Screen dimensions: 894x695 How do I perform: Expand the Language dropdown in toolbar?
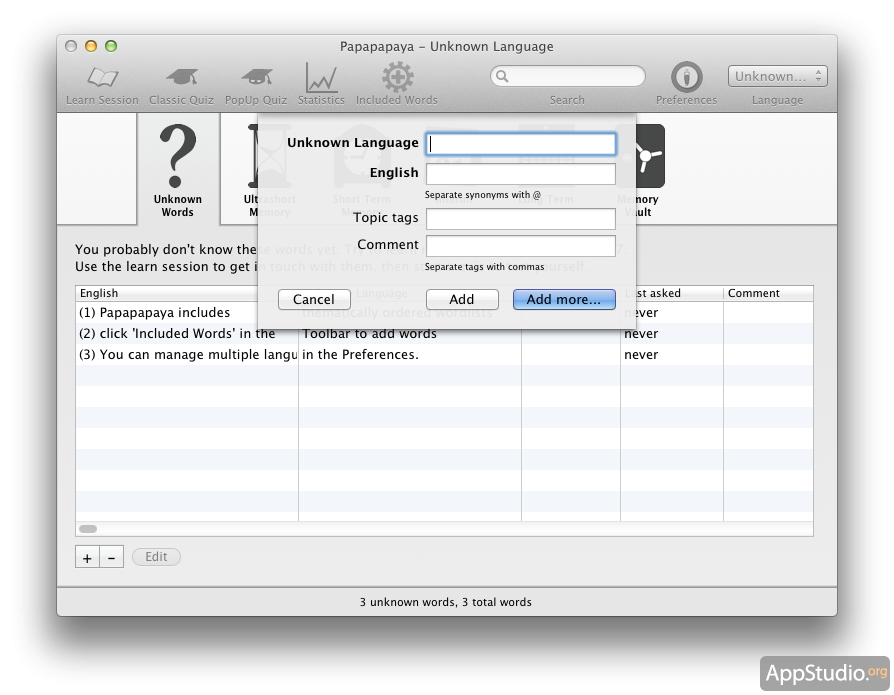click(x=778, y=76)
